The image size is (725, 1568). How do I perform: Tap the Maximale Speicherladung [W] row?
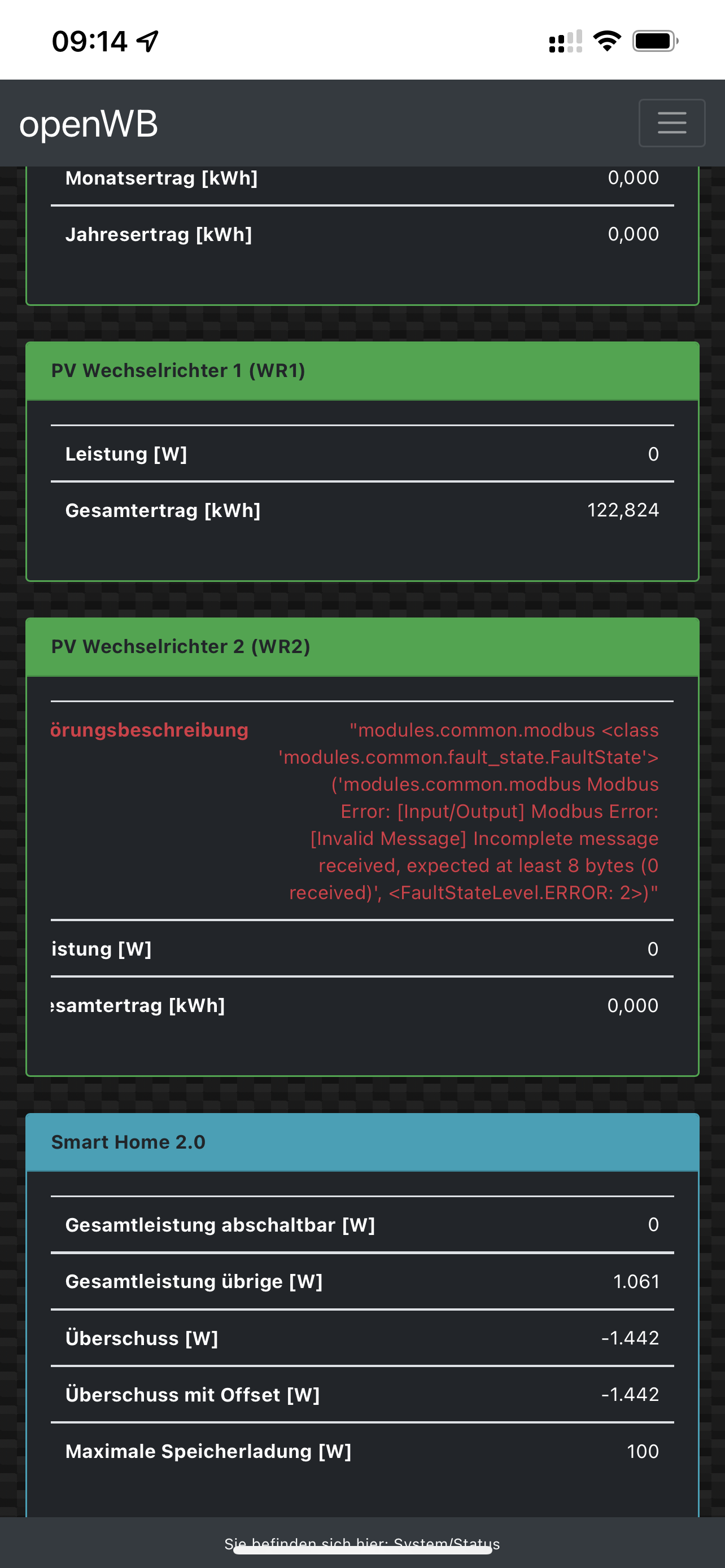pyautogui.click(x=361, y=1451)
